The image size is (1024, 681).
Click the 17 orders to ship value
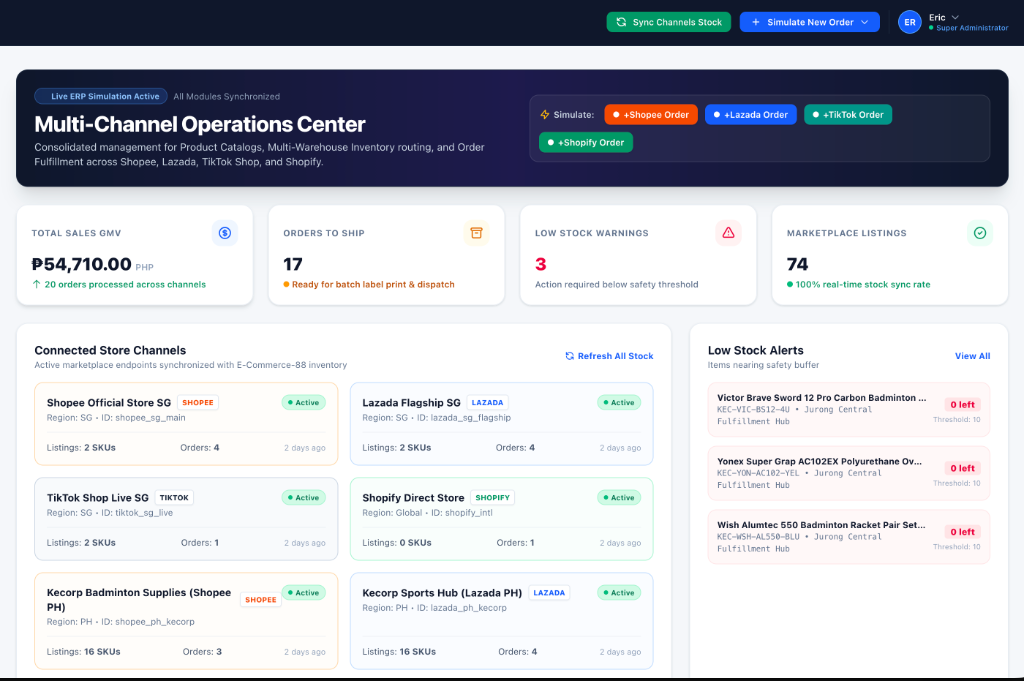point(293,264)
